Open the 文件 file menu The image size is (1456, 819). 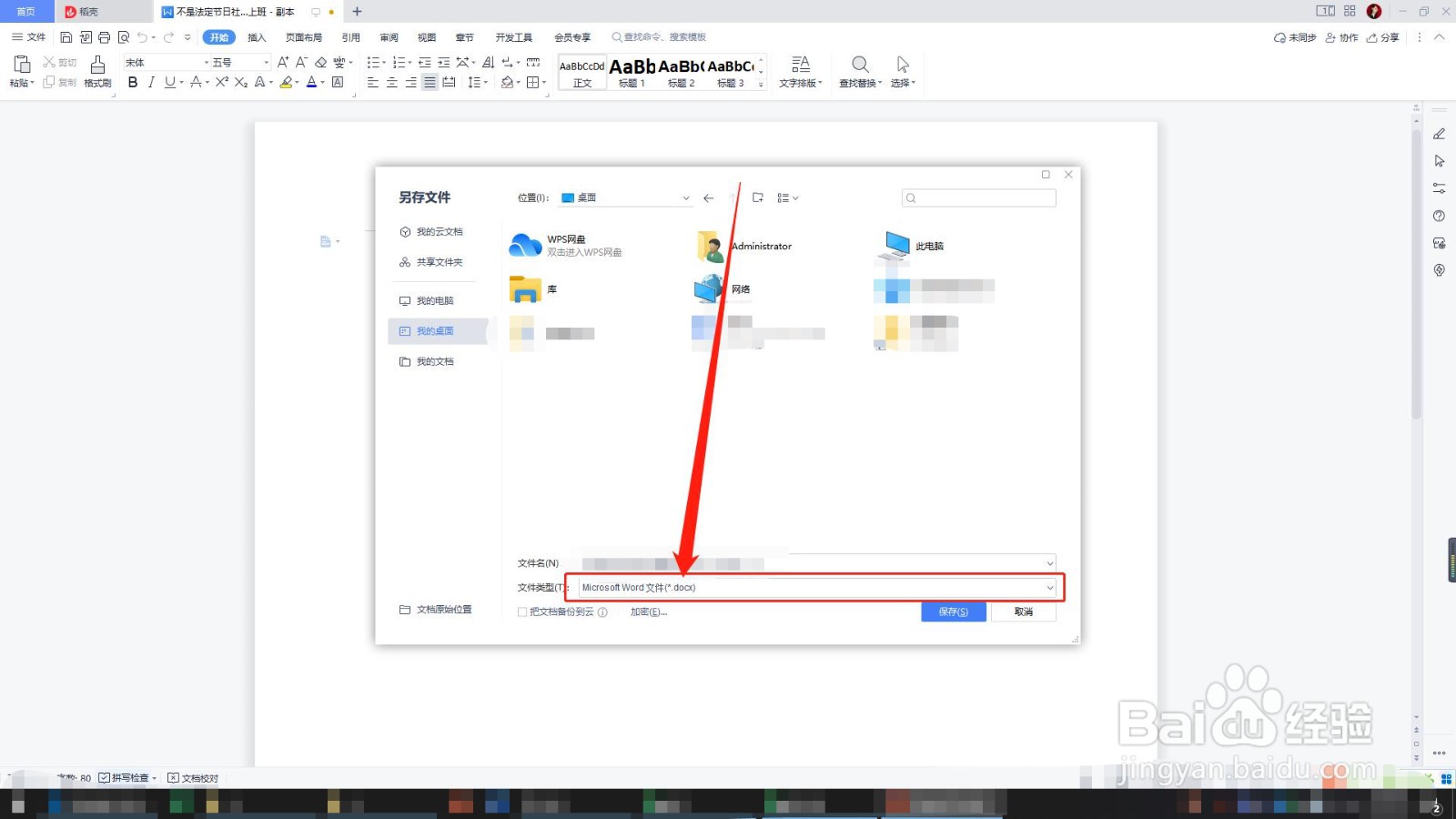coord(28,37)
